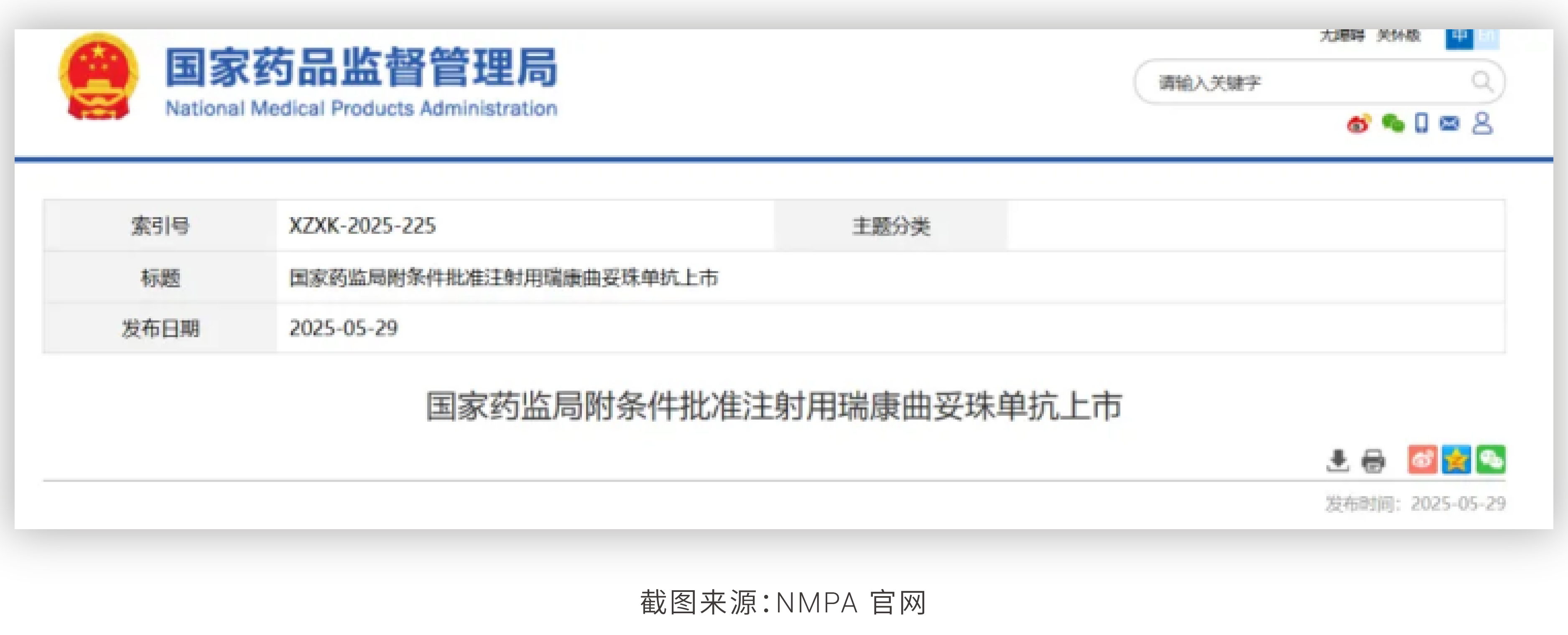Click the mobile phone icon in header
This screenshot has width=1568, height=635.
point(1421,123)
